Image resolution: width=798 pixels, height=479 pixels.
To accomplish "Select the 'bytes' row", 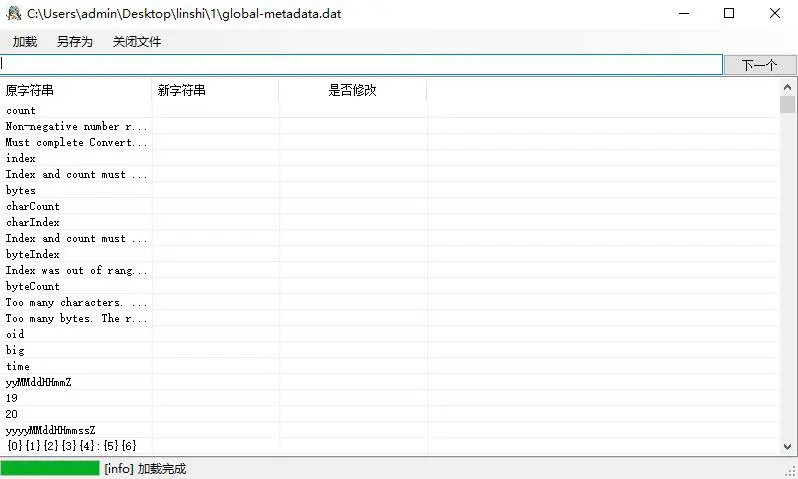I will click(389, 190).
